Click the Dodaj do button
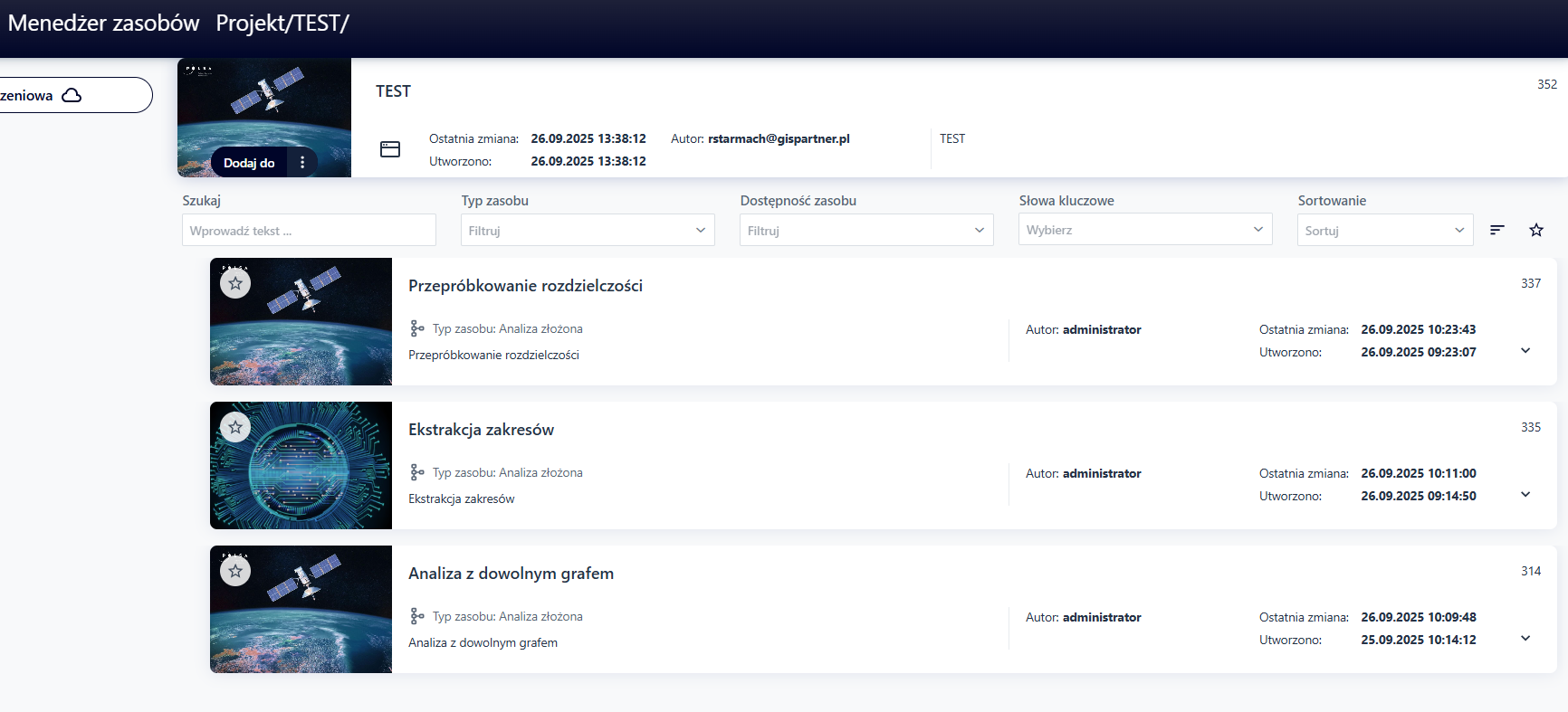This screenshot has height=712, width=1568. point(249,163)
